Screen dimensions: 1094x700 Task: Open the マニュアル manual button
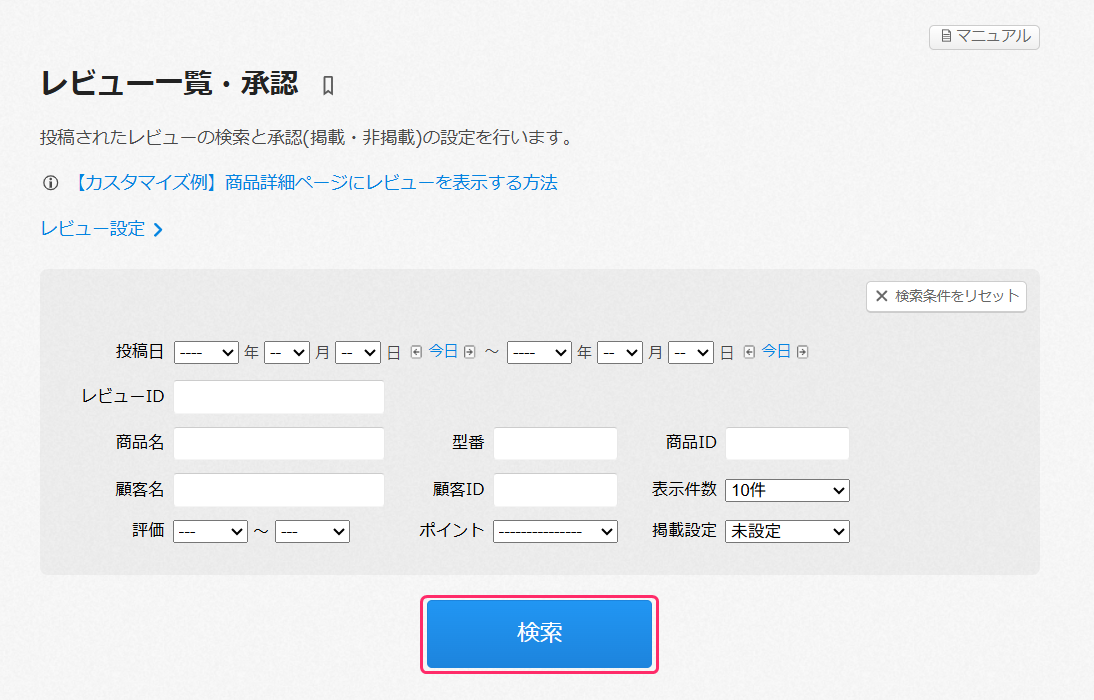tap(984, 37)
